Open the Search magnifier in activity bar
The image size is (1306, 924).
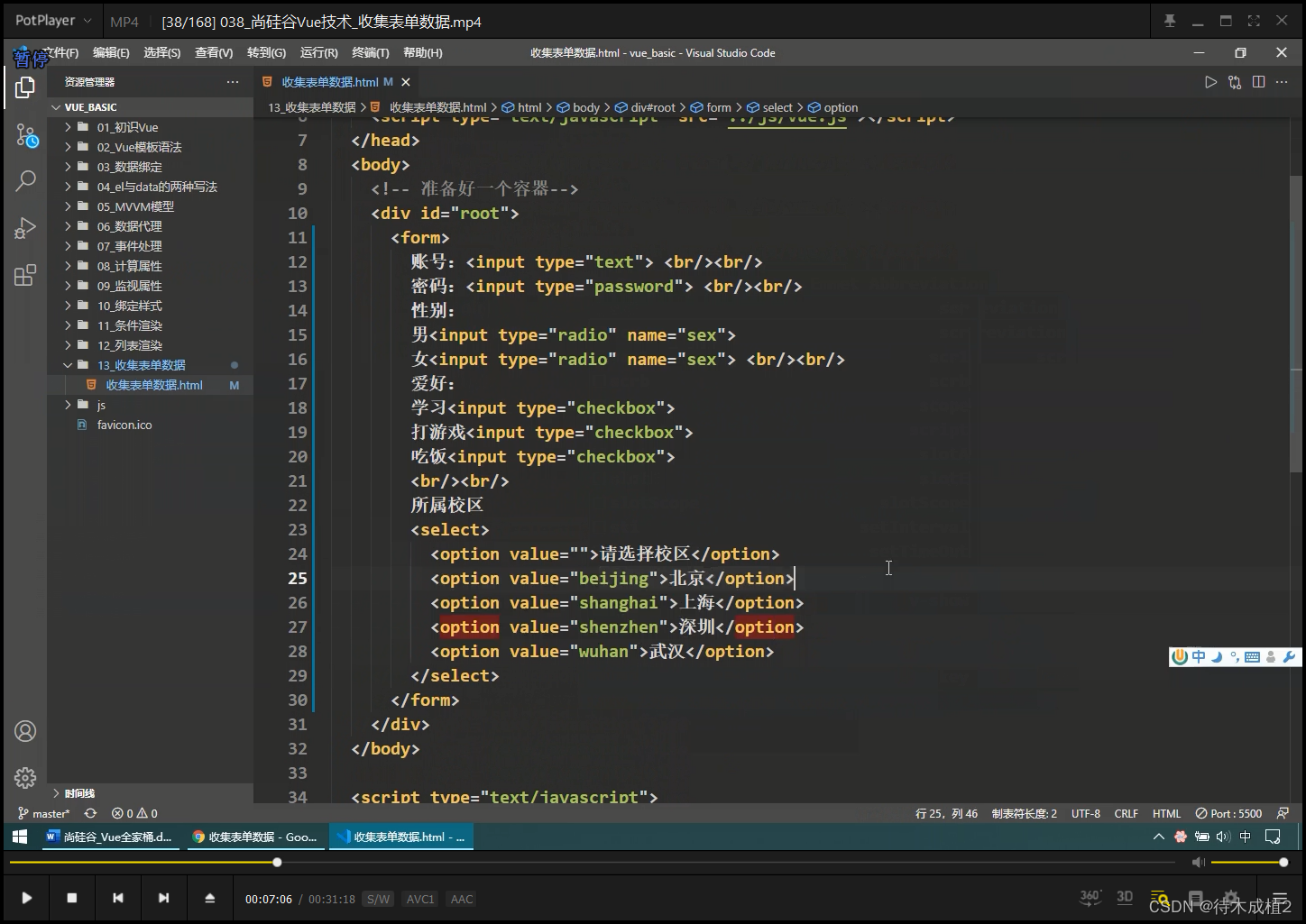pos(25,180)
